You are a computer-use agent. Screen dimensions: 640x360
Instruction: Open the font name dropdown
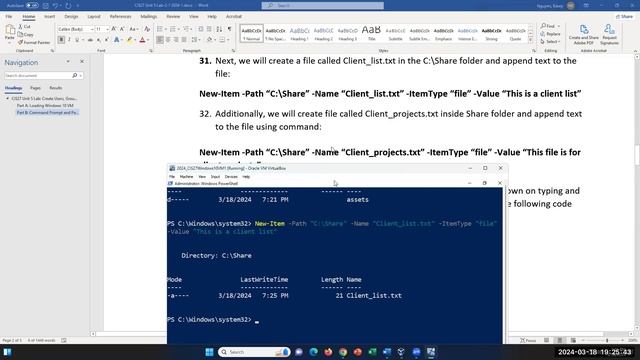(x=92, y=29)
